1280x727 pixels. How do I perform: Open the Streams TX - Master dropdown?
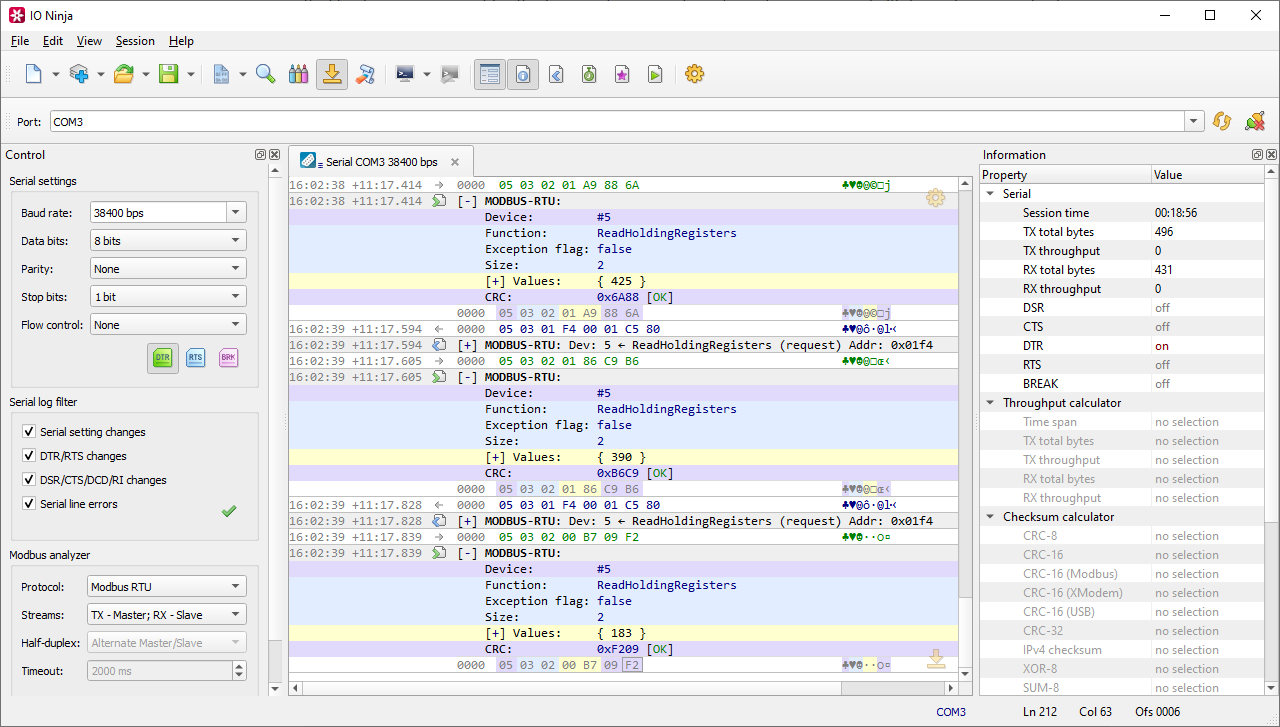point(167,615)
